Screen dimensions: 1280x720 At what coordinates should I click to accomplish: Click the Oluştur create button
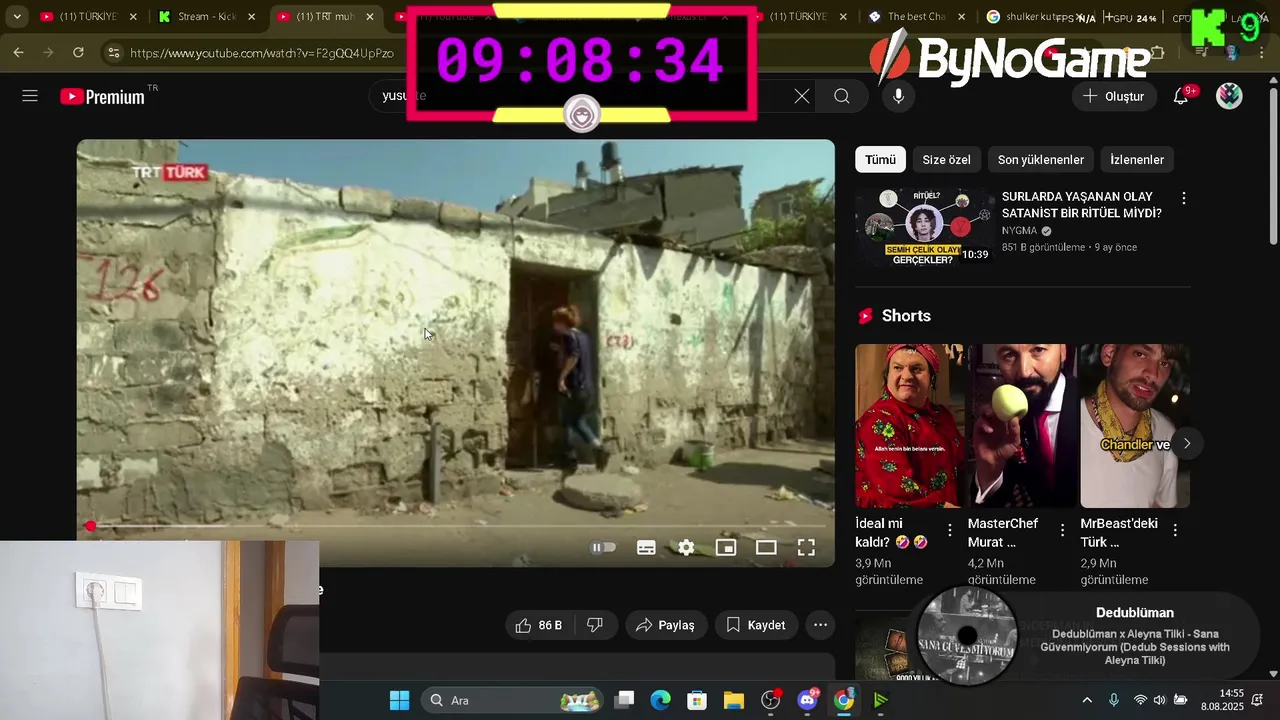click(1113, 96)
